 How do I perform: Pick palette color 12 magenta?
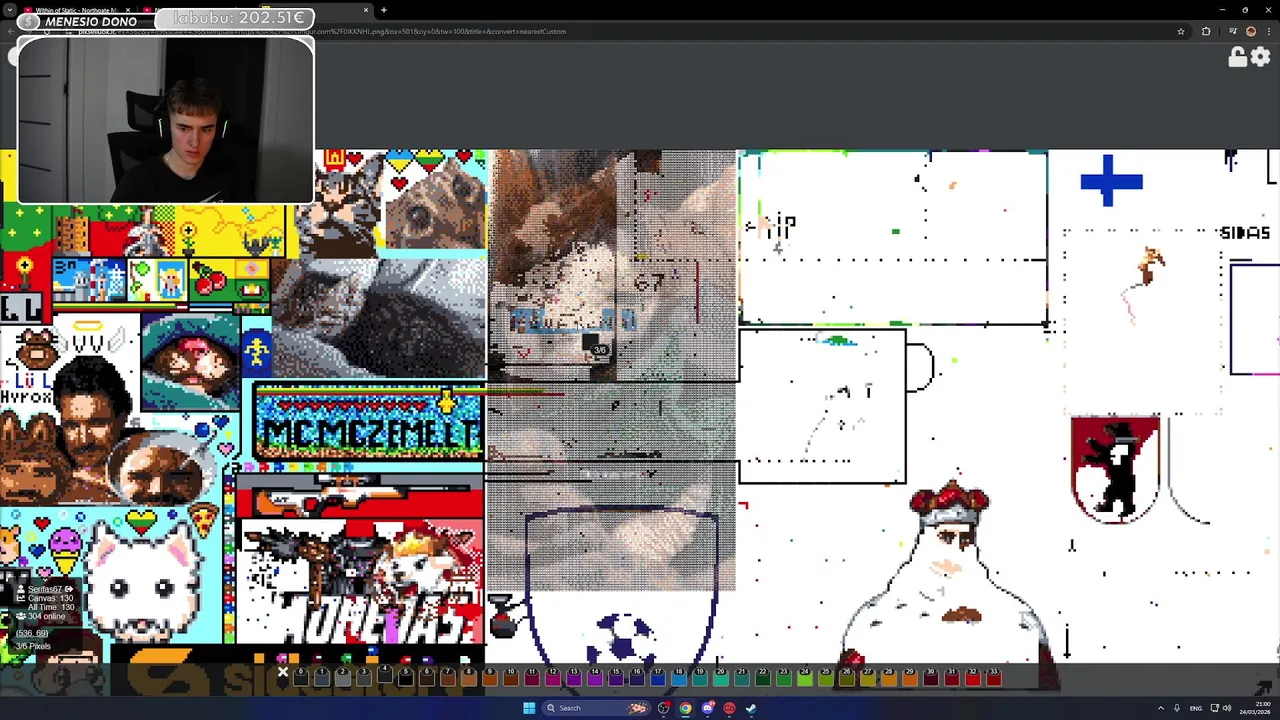[x=552, y=678]
